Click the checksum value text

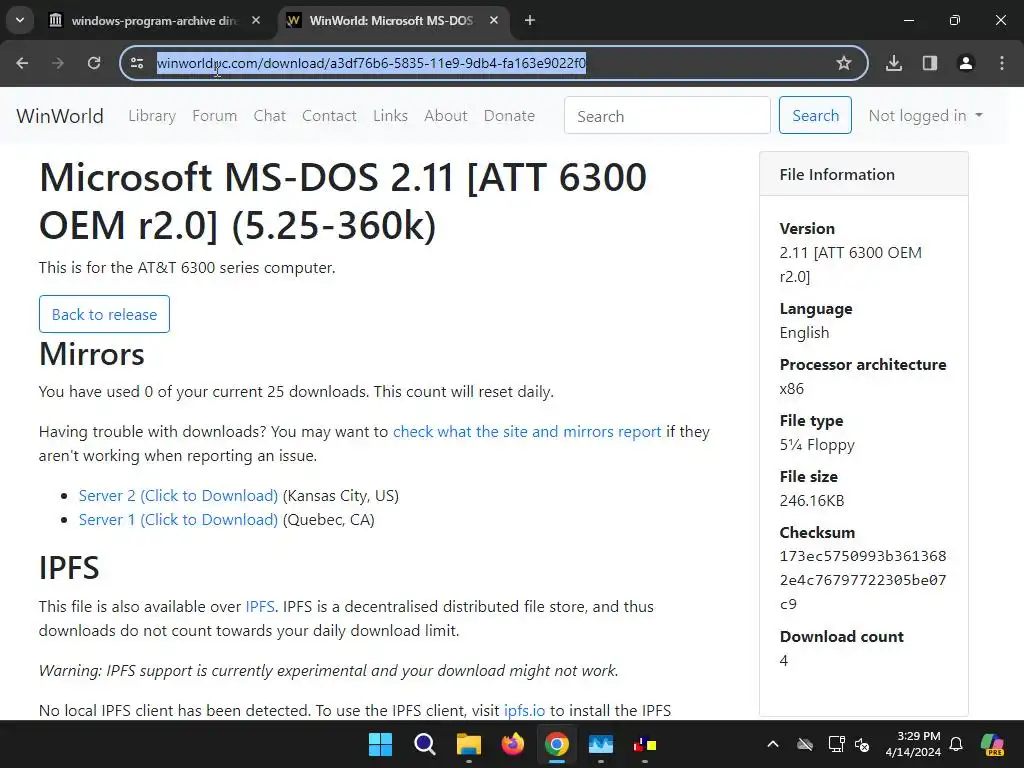click(x=863, y=580)
